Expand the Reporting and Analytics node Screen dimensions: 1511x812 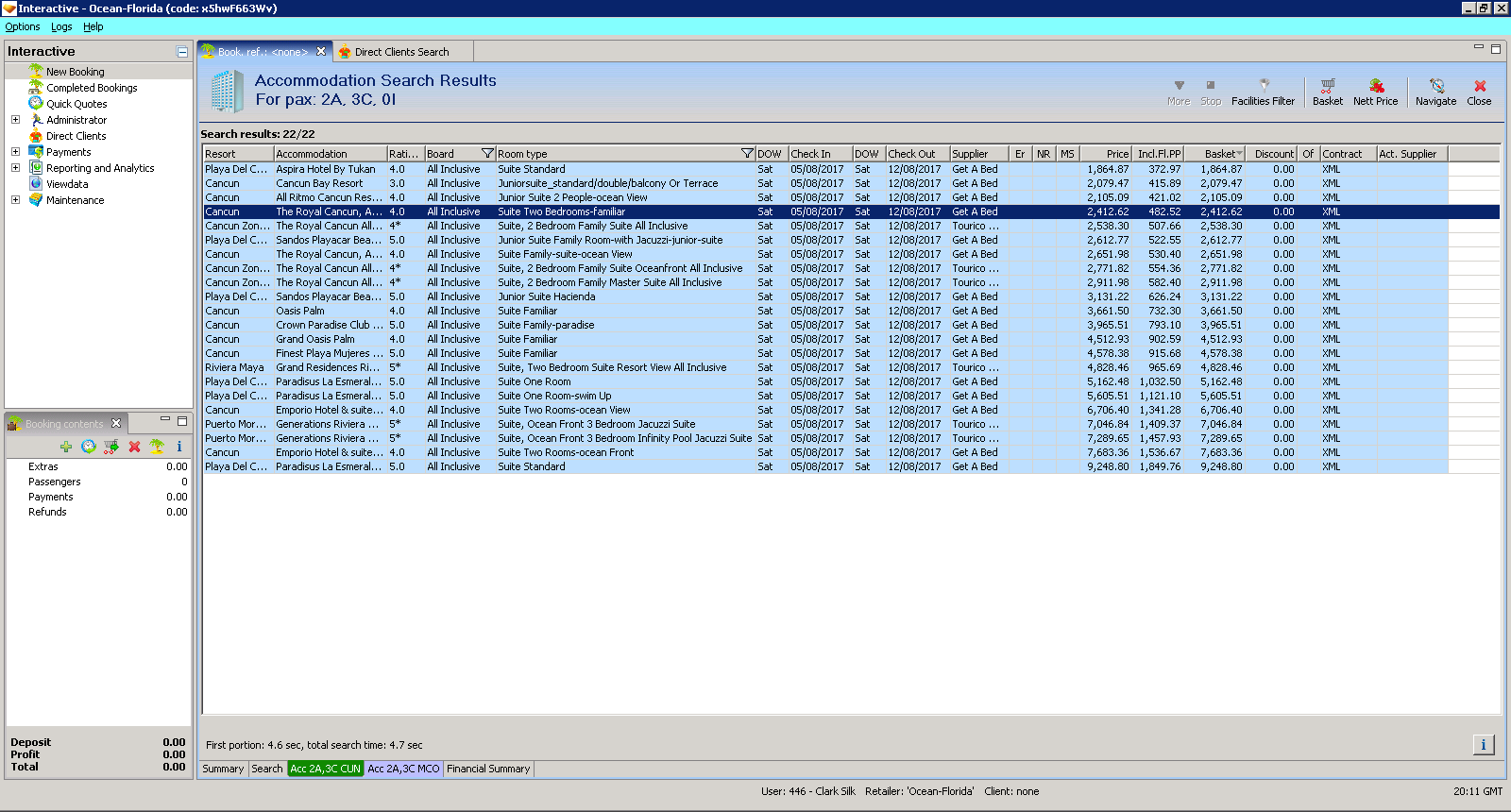(x=15, y=168)
